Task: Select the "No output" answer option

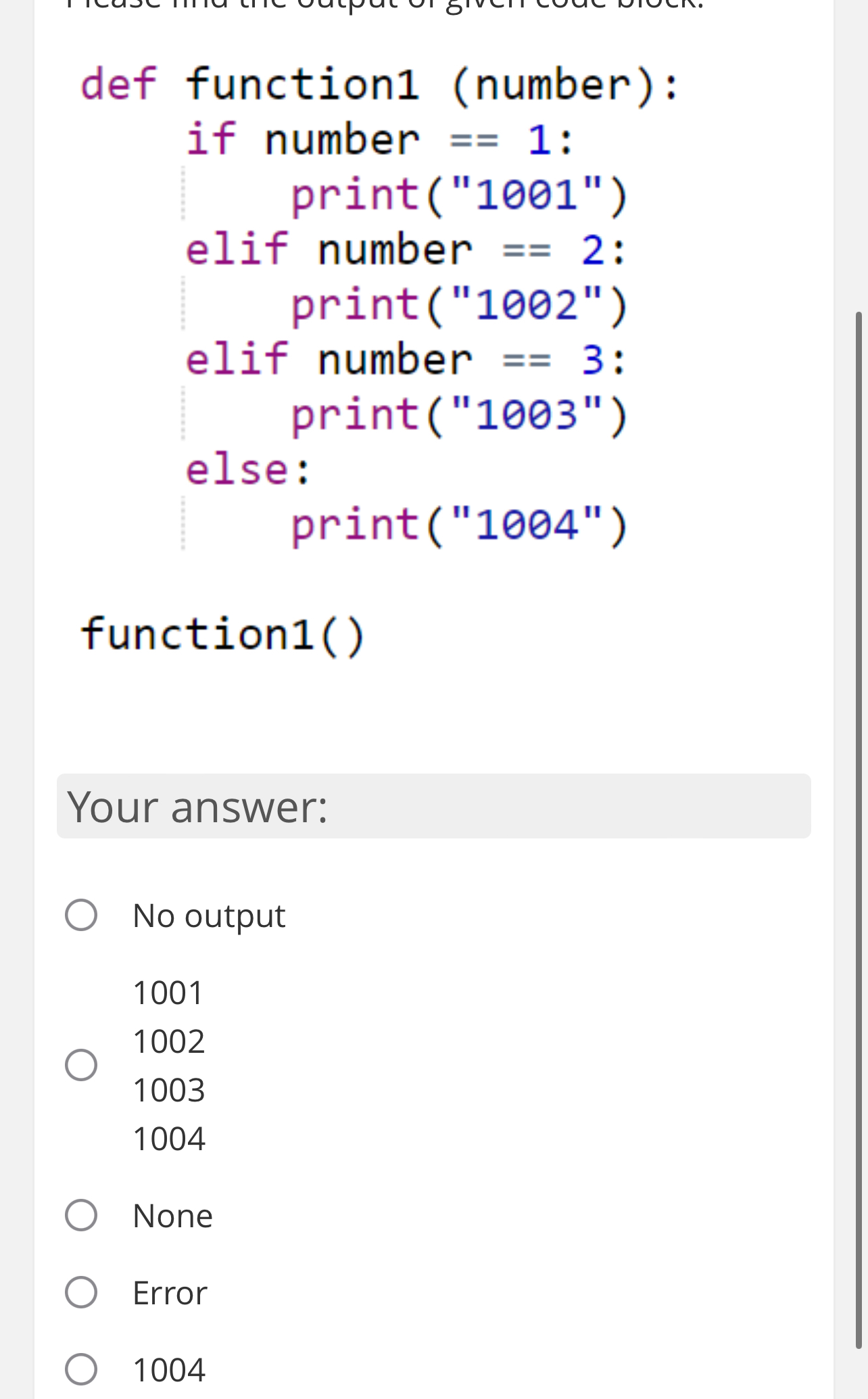Action: (x=82, y=914)
